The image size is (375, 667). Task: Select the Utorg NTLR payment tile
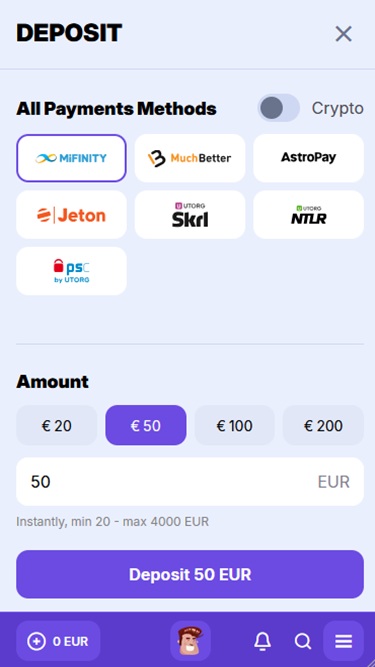click(x=308, y=215)
